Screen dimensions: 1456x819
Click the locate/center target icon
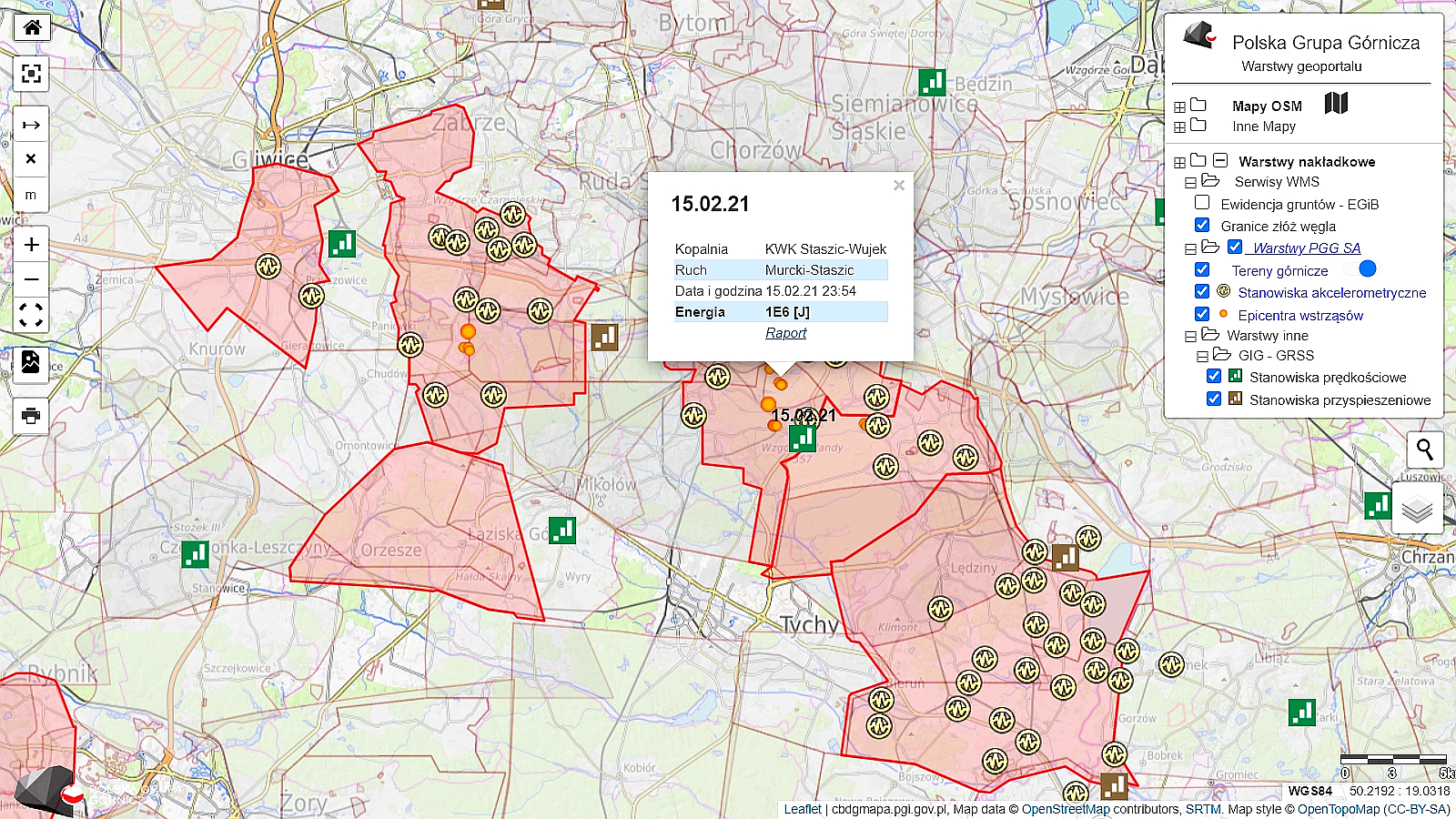[32, 74]
